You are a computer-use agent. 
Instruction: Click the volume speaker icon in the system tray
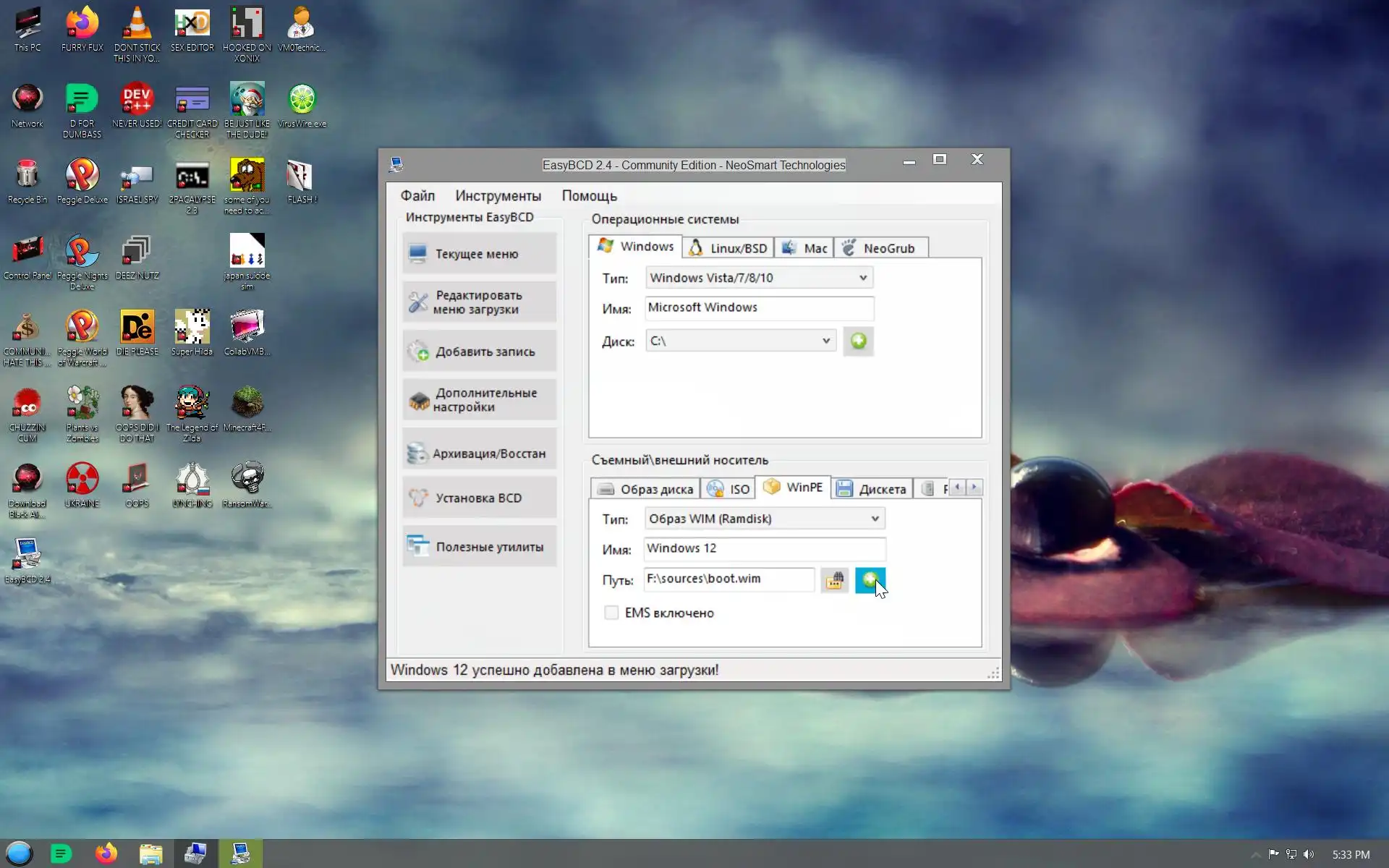1309,854
